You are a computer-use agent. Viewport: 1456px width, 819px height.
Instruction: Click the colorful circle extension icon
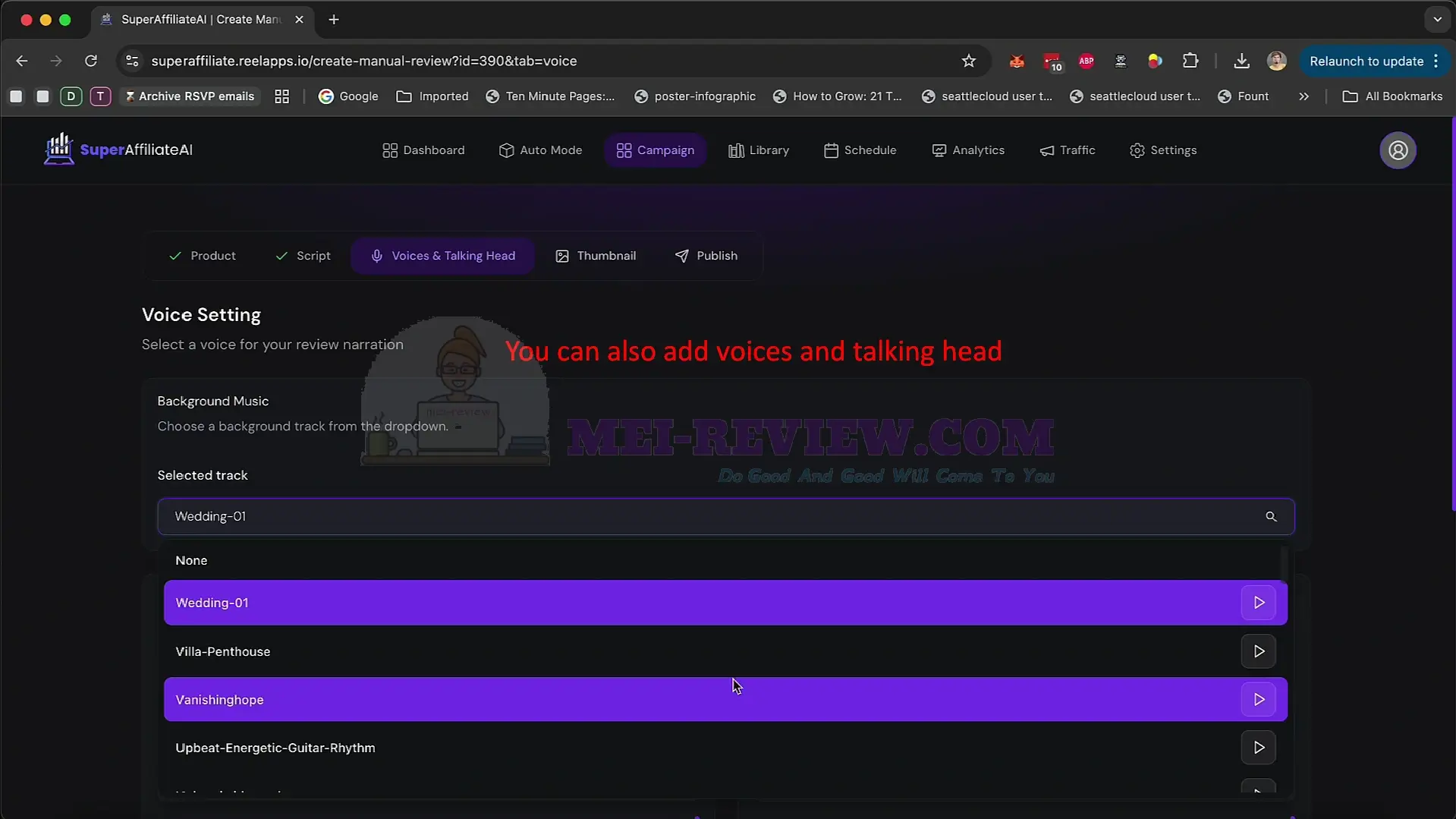1155,61
